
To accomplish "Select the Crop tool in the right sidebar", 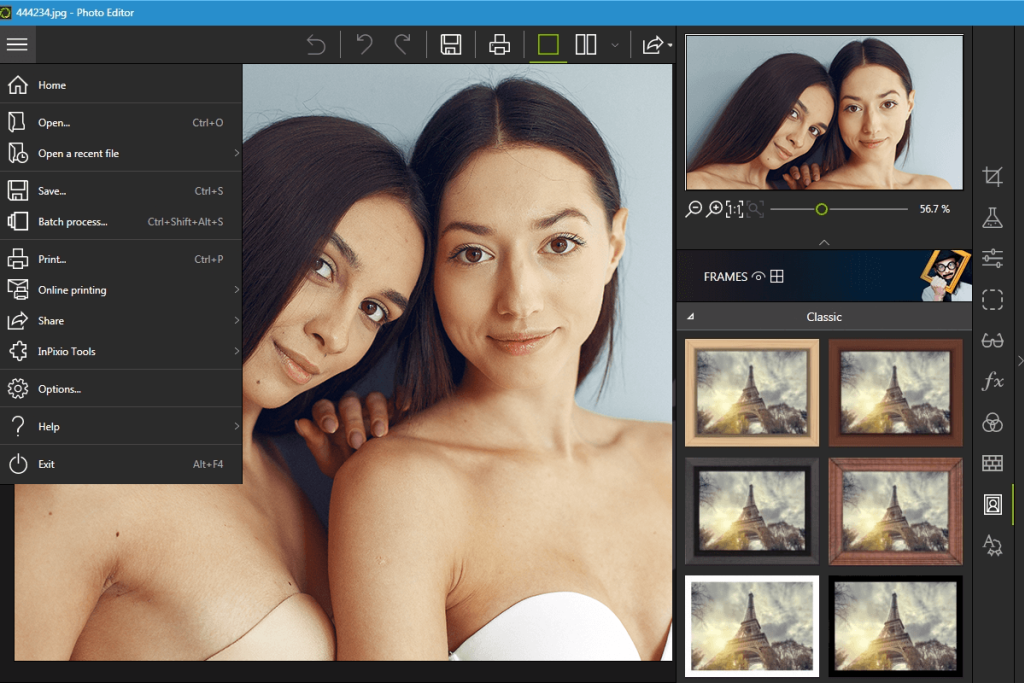I will 992,175.
